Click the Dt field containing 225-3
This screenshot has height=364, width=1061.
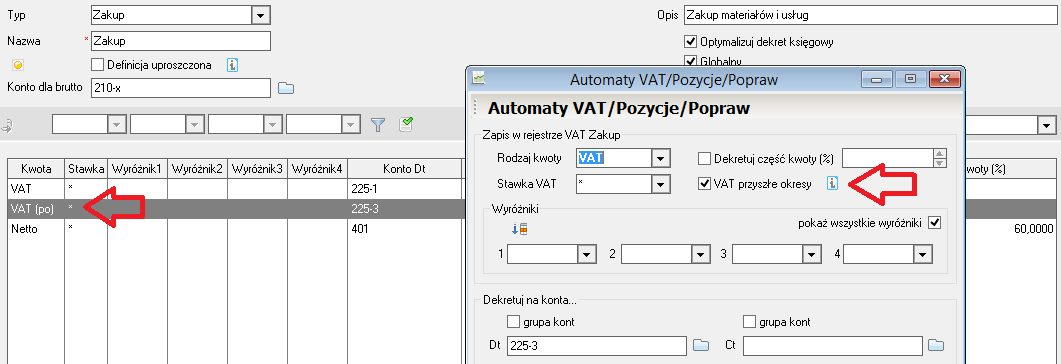click(596, 346)
